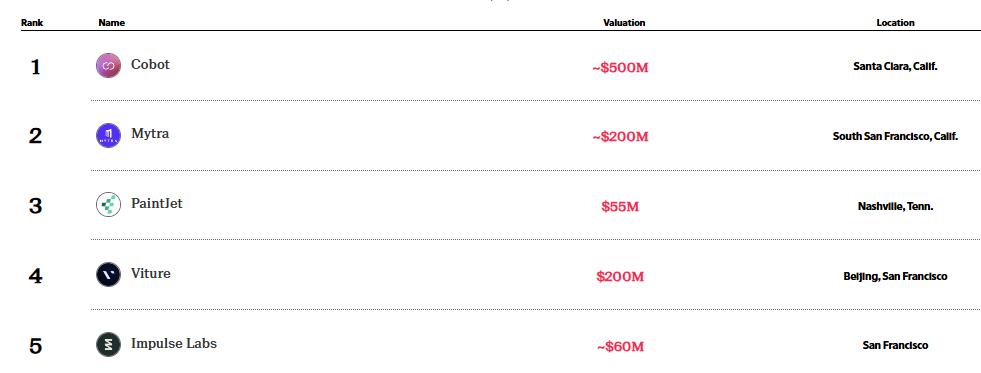Click the Santa Clara, Calif. location
This screenshot has height=373, width=981.
tap(895, 66)
